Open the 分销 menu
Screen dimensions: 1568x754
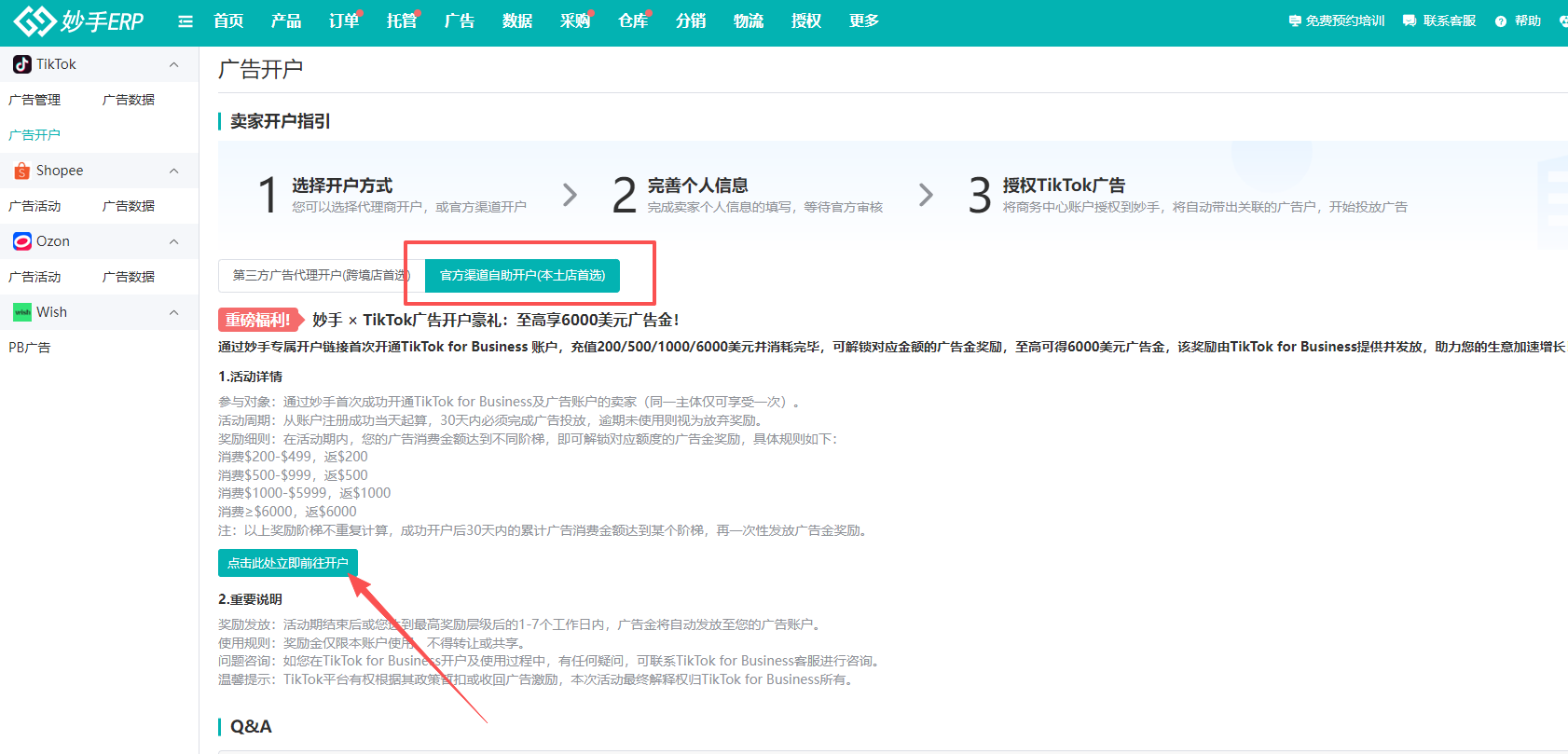[691, 21]
